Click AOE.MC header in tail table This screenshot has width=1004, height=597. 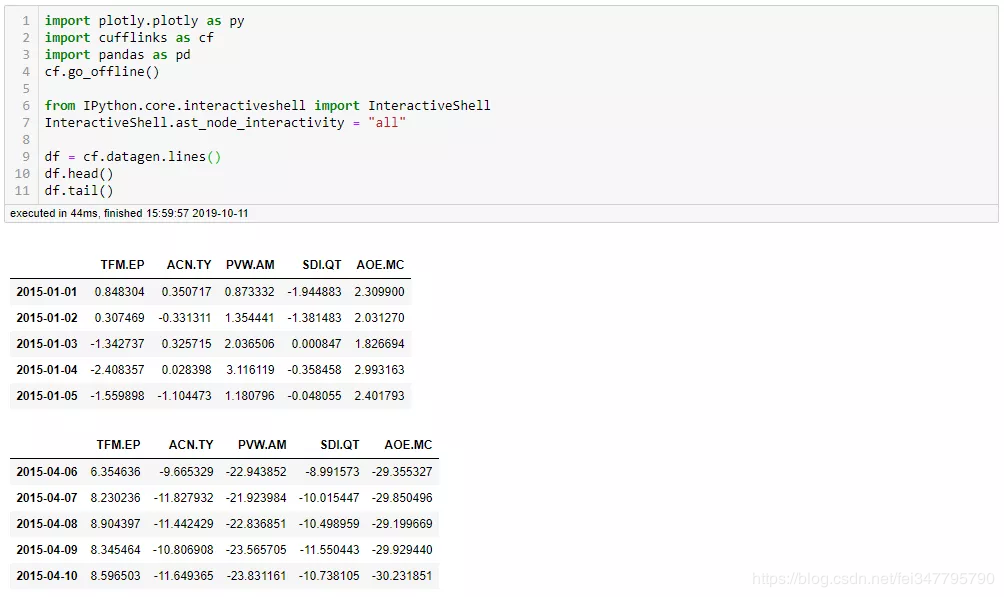tap(409, 445)
